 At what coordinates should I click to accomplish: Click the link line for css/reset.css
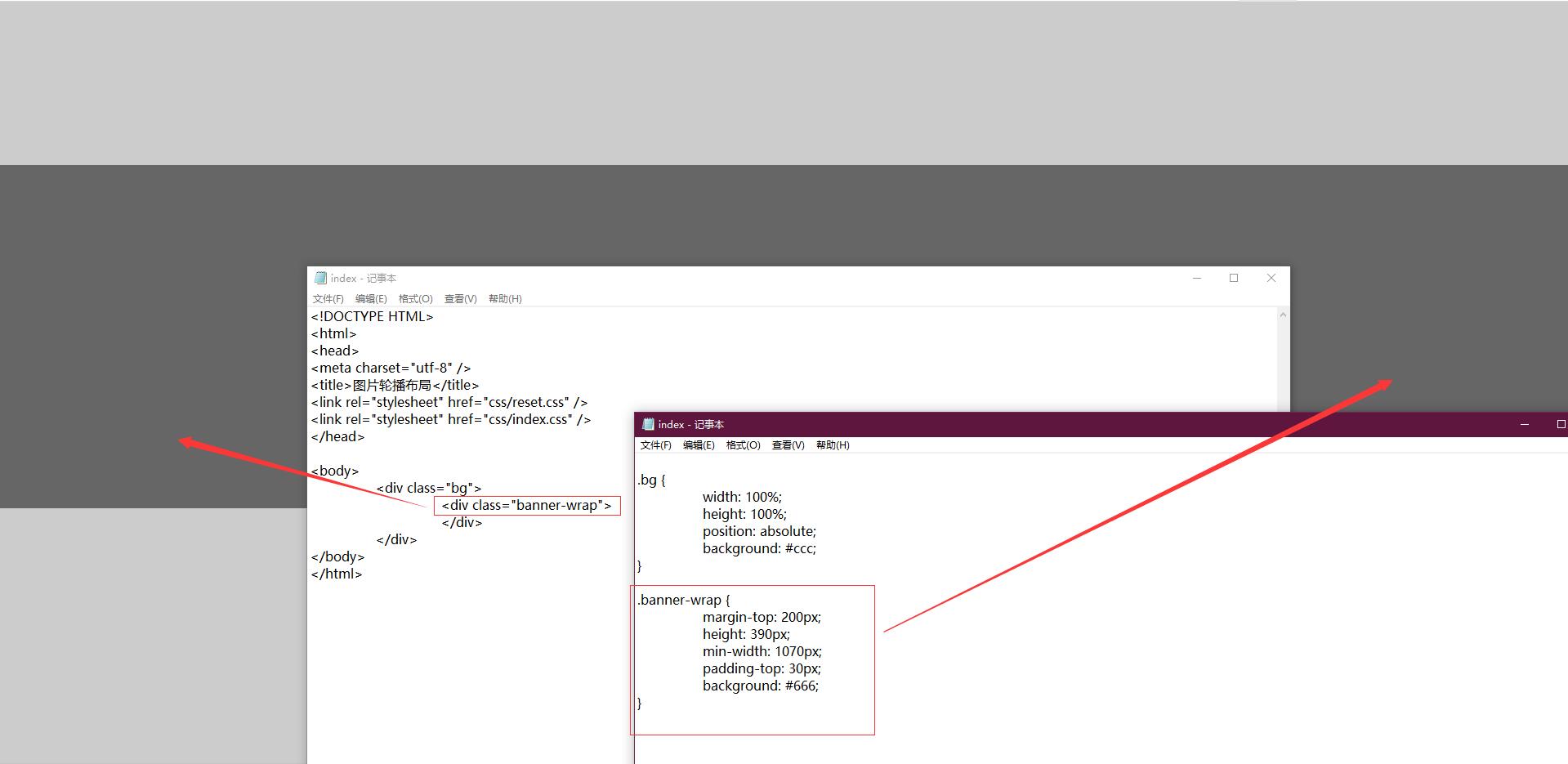pyautogui.click(x=449, y=402)
